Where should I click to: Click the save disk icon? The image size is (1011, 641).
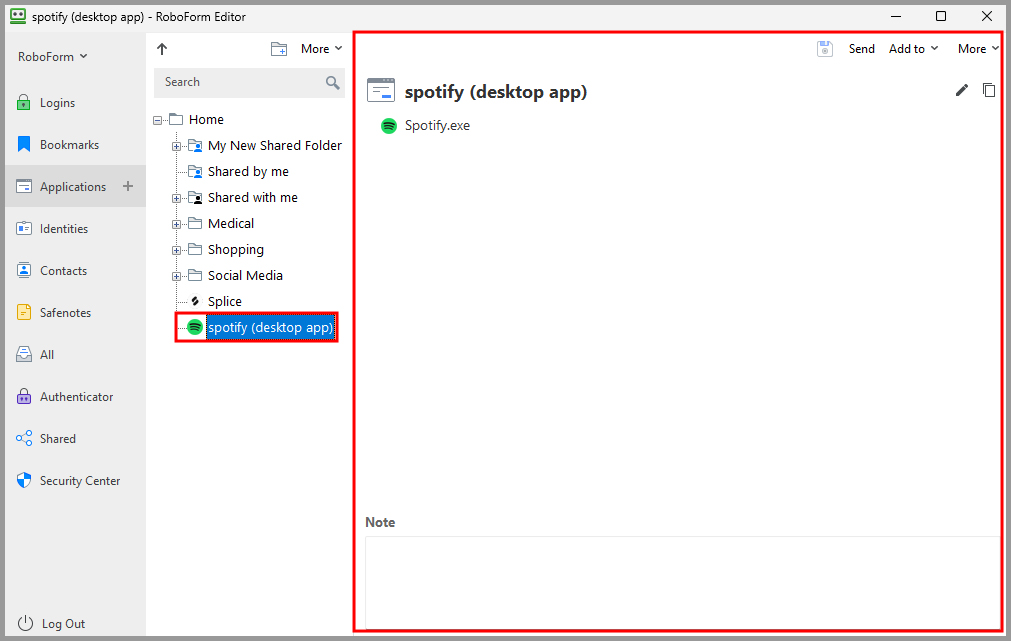coord(825,49)
